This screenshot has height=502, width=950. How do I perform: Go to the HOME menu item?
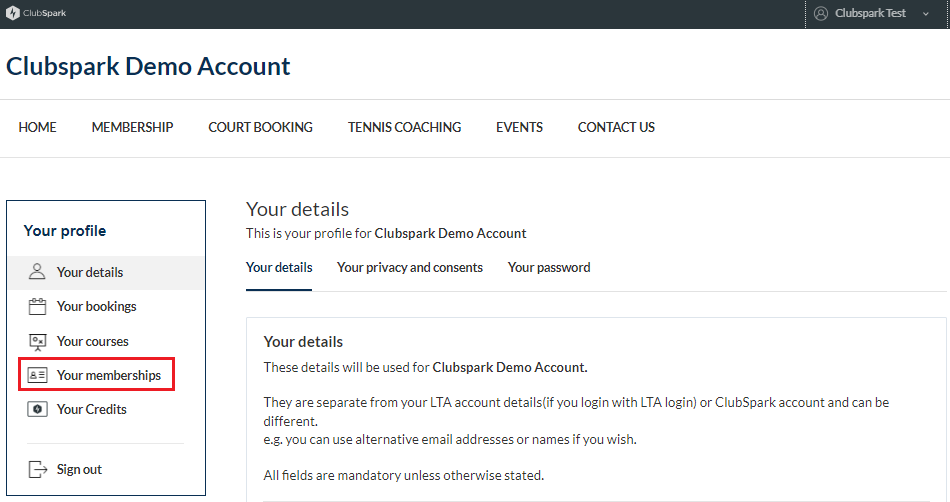[38, 127]
